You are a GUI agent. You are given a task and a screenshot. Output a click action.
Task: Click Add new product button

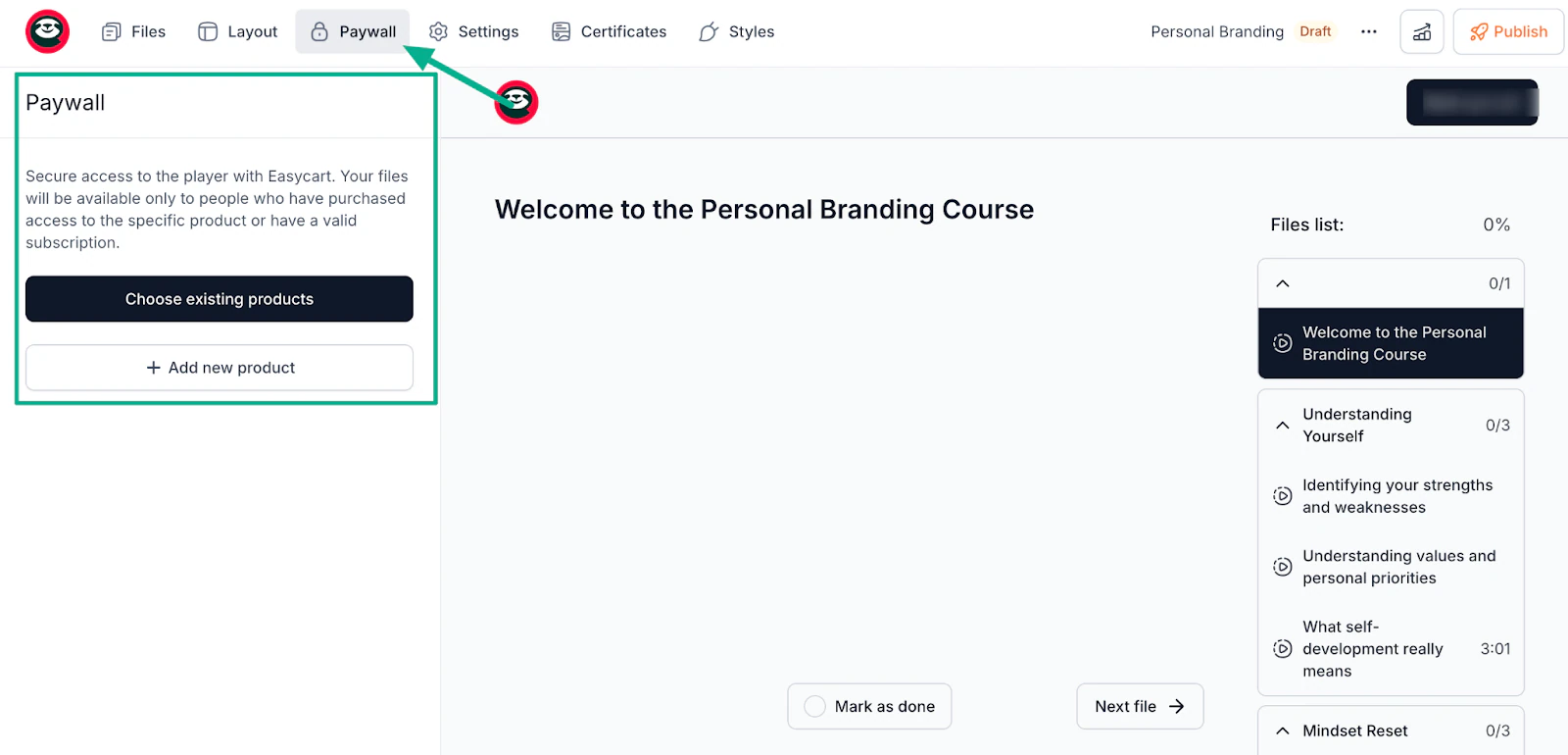pos(220,368)
